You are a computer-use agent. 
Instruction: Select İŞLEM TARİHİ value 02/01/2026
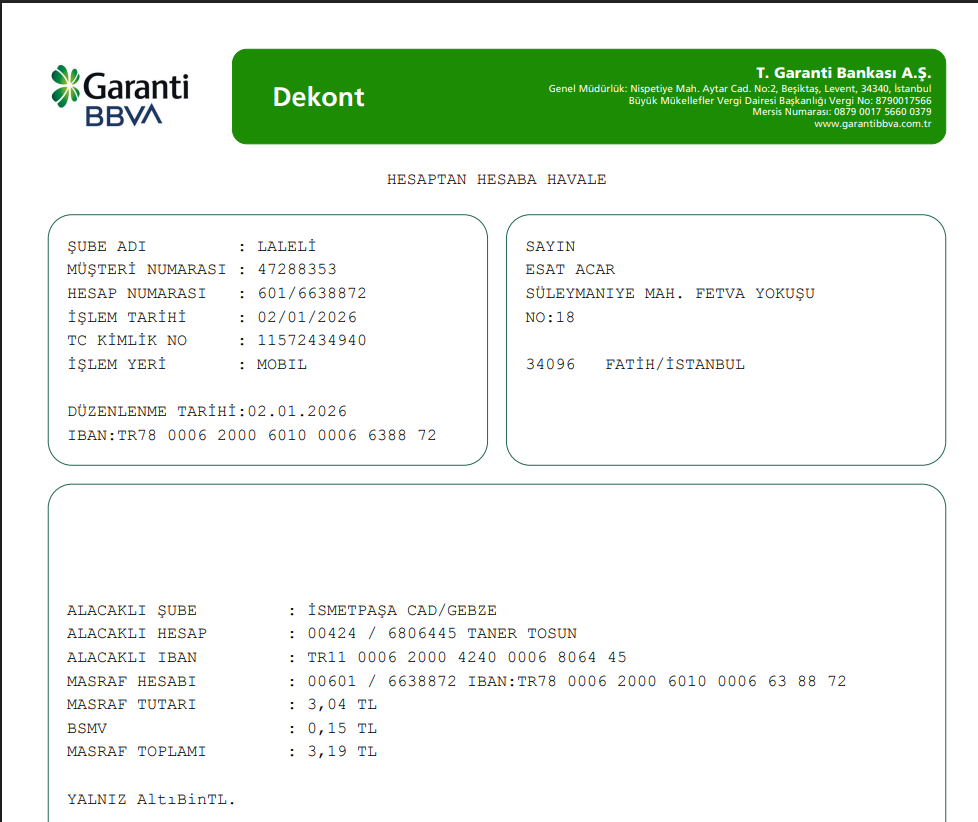tap(307, 317)
